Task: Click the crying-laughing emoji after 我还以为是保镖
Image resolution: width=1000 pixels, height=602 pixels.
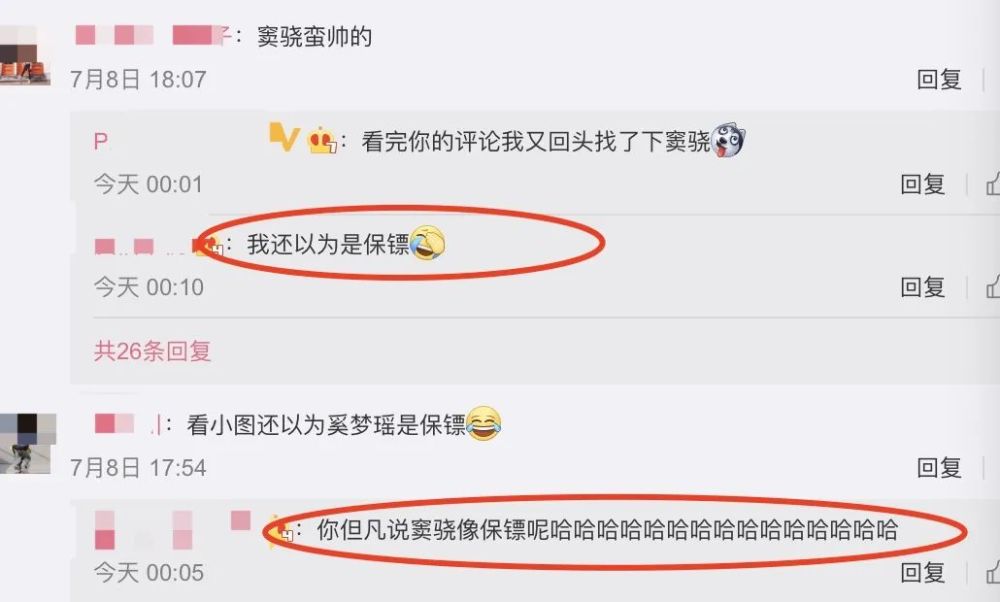Action: (x=427, y=242)
